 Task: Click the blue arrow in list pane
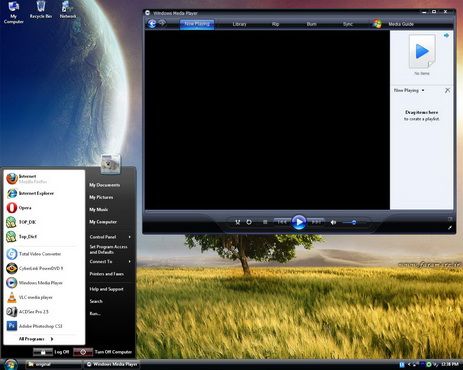click(x=446, y=35)
